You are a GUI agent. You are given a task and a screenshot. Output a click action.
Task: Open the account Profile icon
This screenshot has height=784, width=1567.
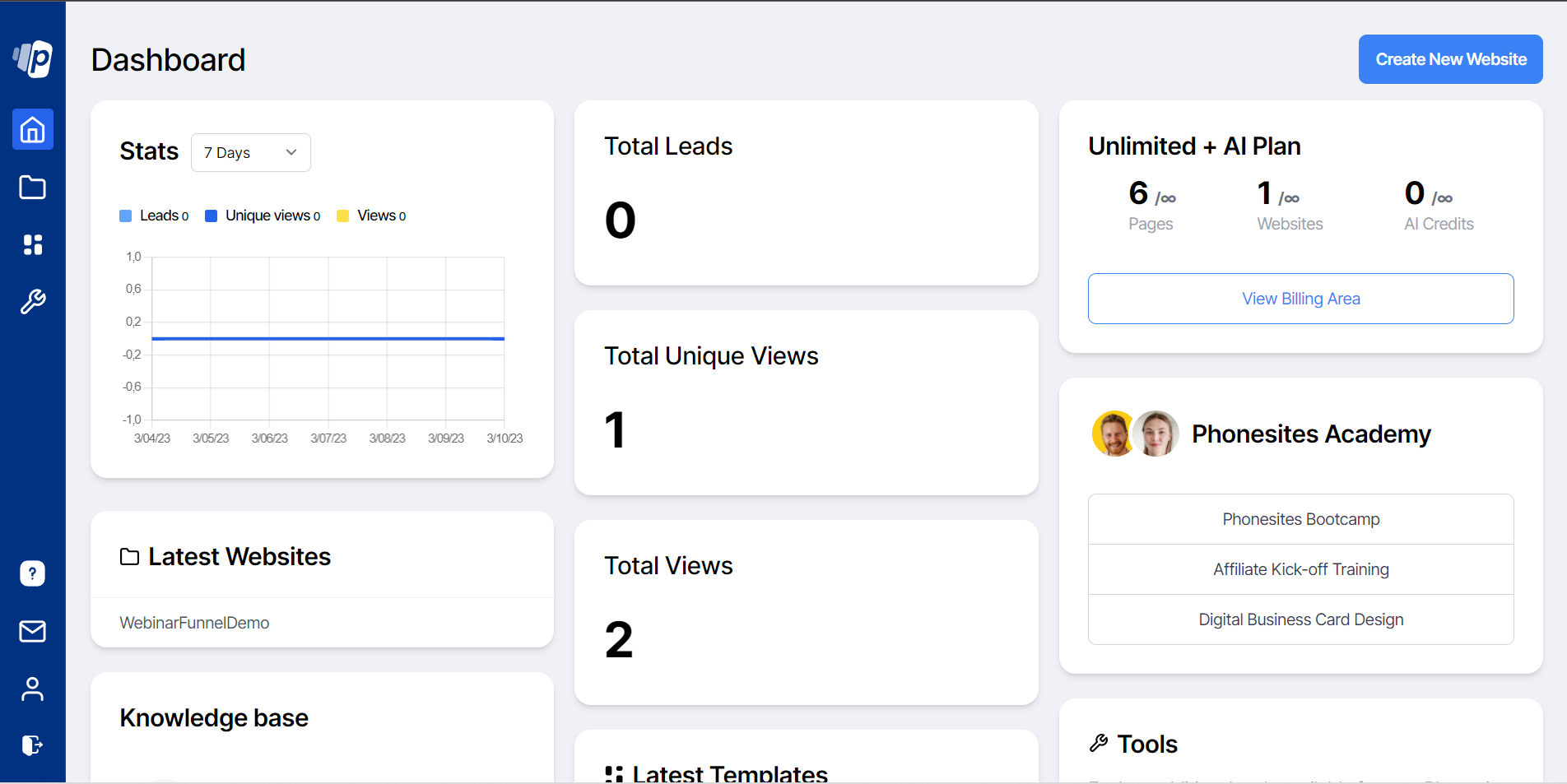point(32,689)
